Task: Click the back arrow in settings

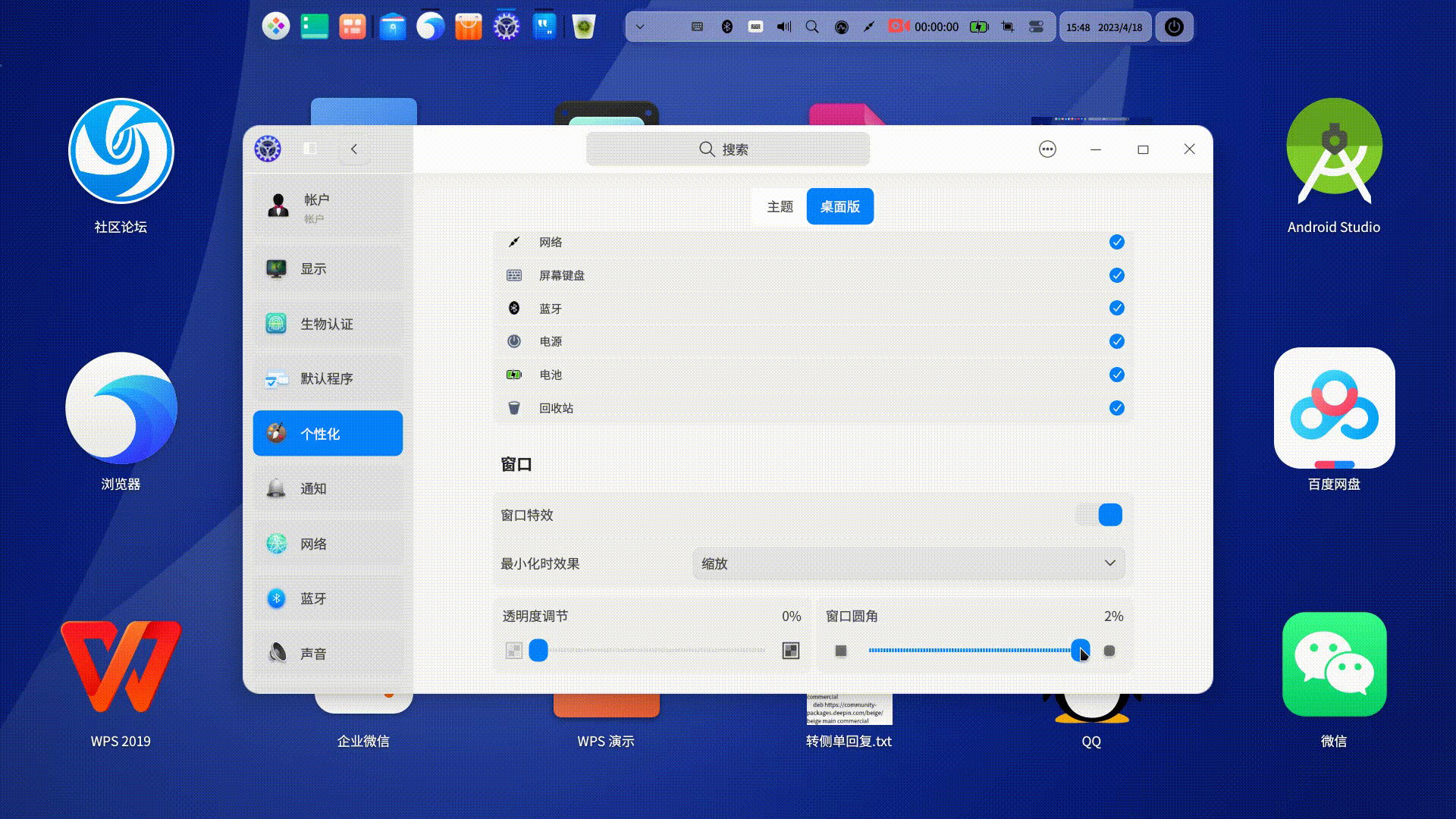Action: pos(353,149)
